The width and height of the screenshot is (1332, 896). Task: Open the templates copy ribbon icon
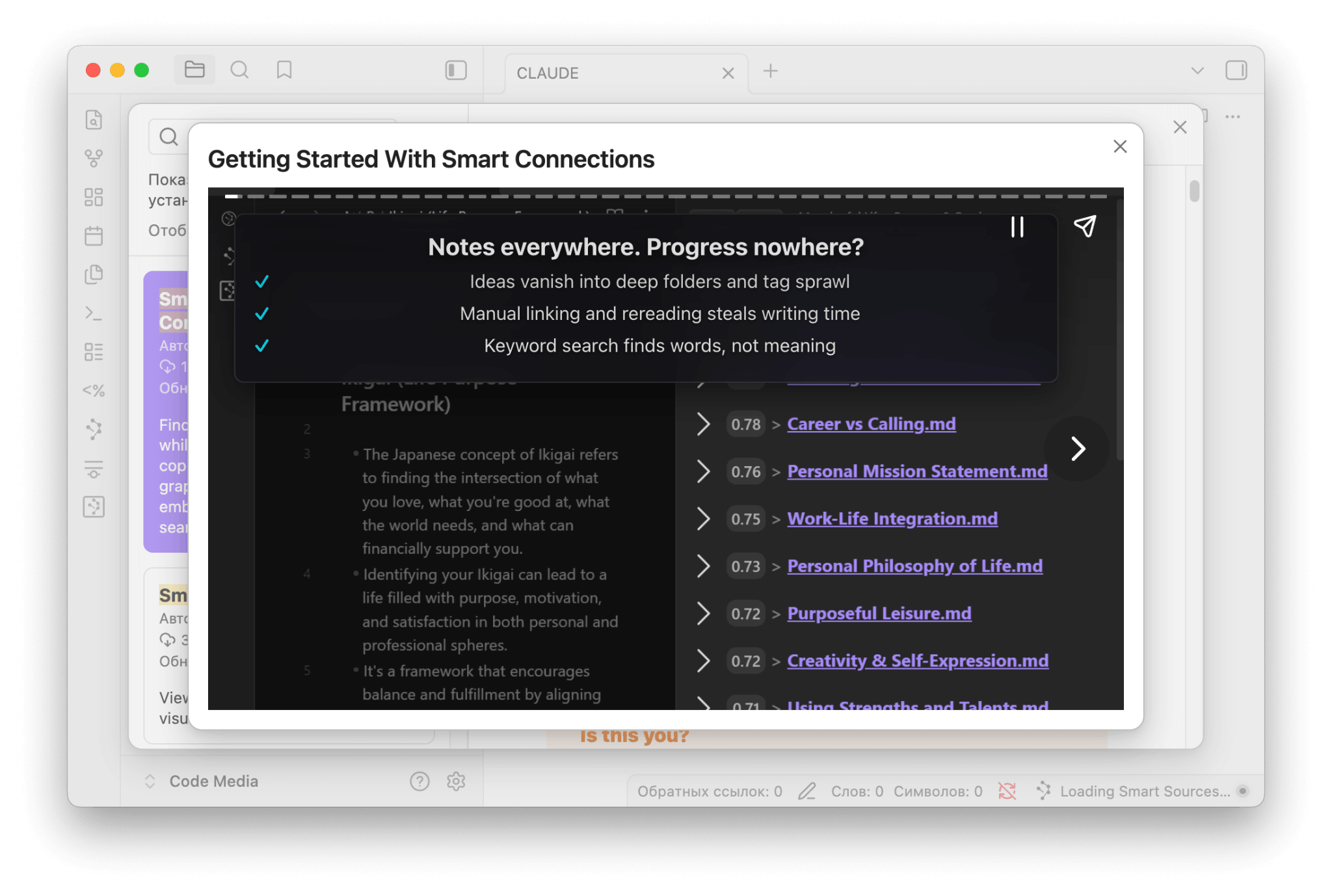coord(94,274)
